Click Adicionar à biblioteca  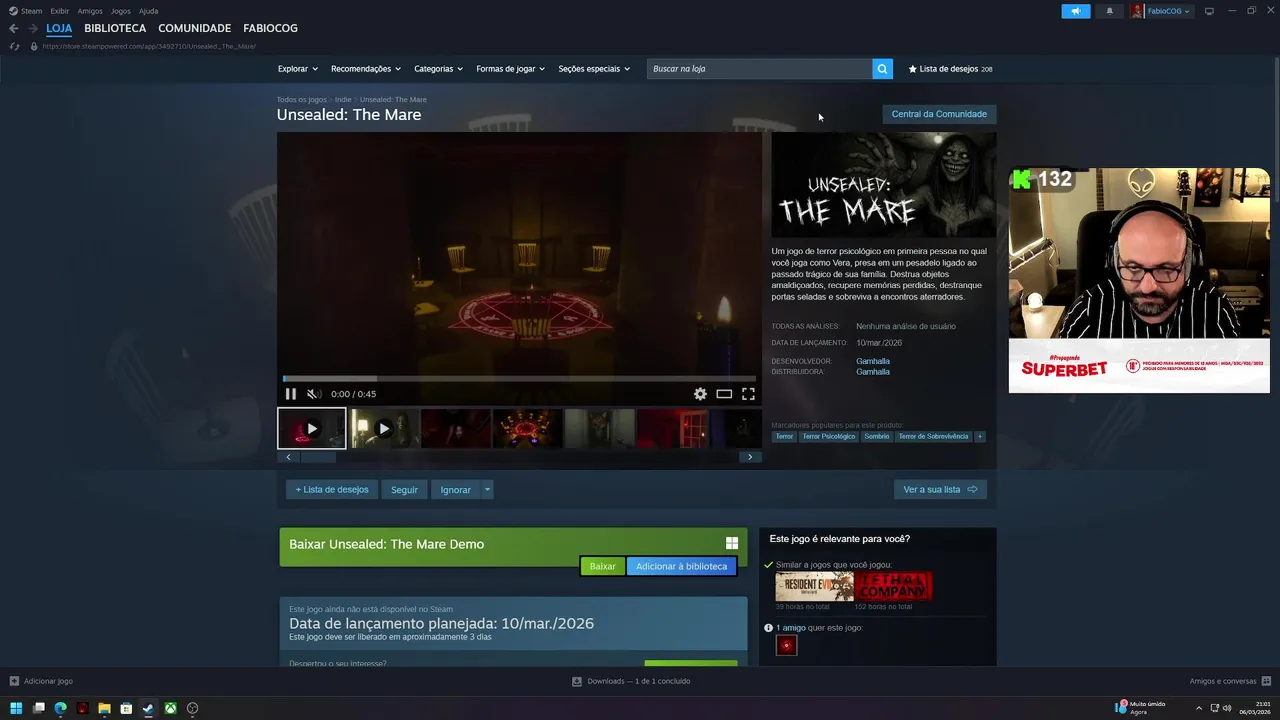[682, 566]
